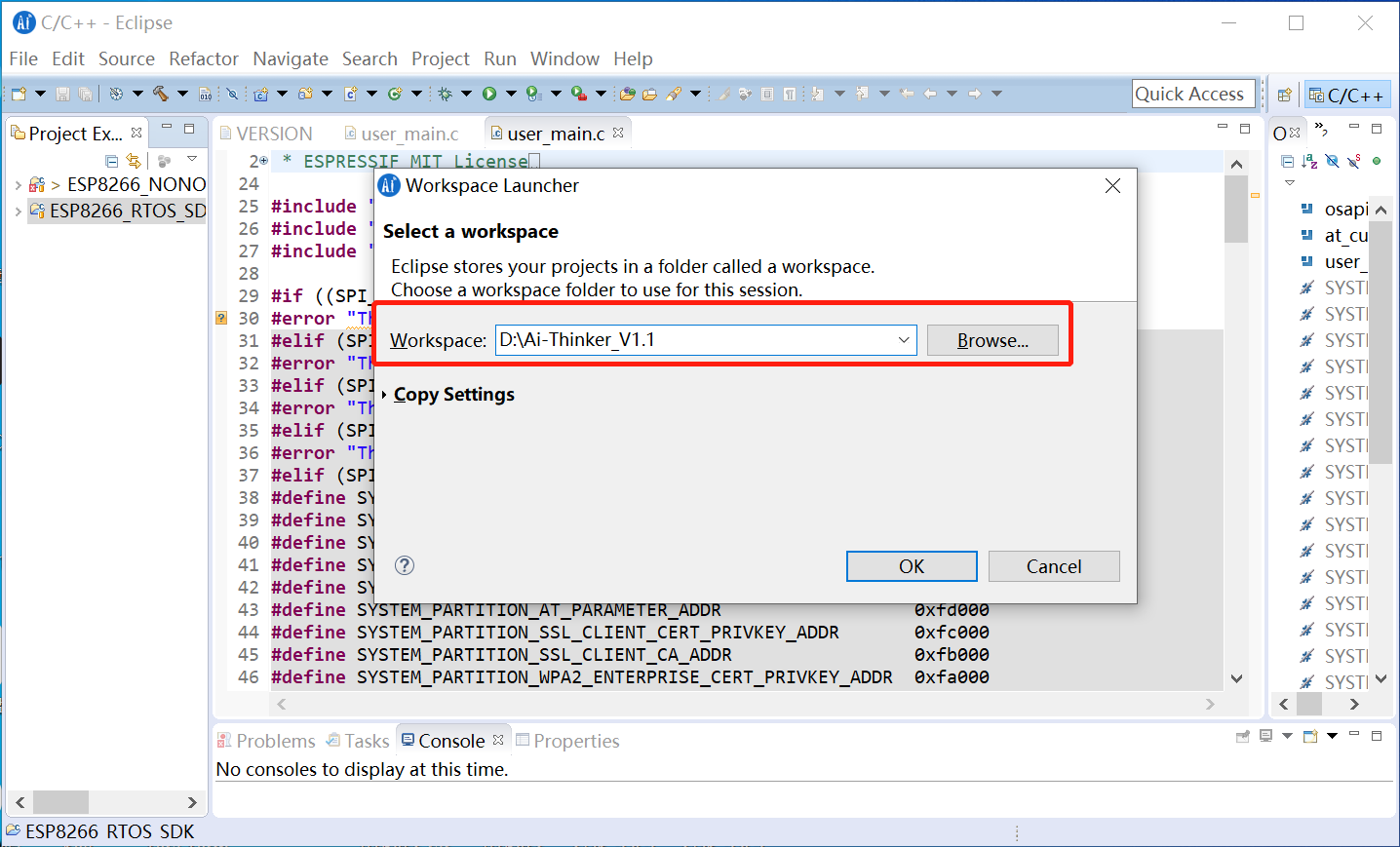Click the New C/C++ Source Folder icon
1400x847 pixels.
[x=306, y=94]
